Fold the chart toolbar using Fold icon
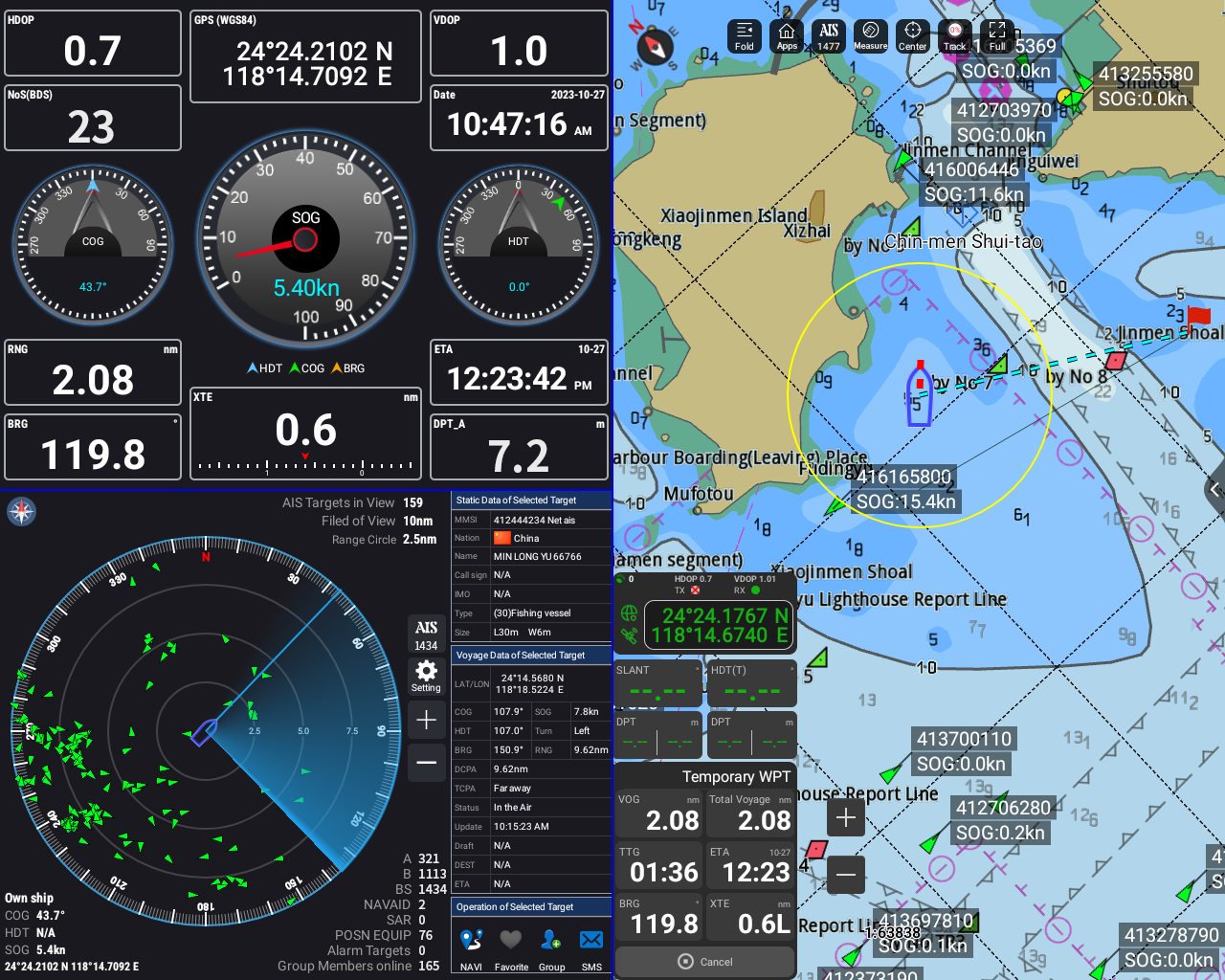The width and height of the screenshot is (1225, 980). 745,36
